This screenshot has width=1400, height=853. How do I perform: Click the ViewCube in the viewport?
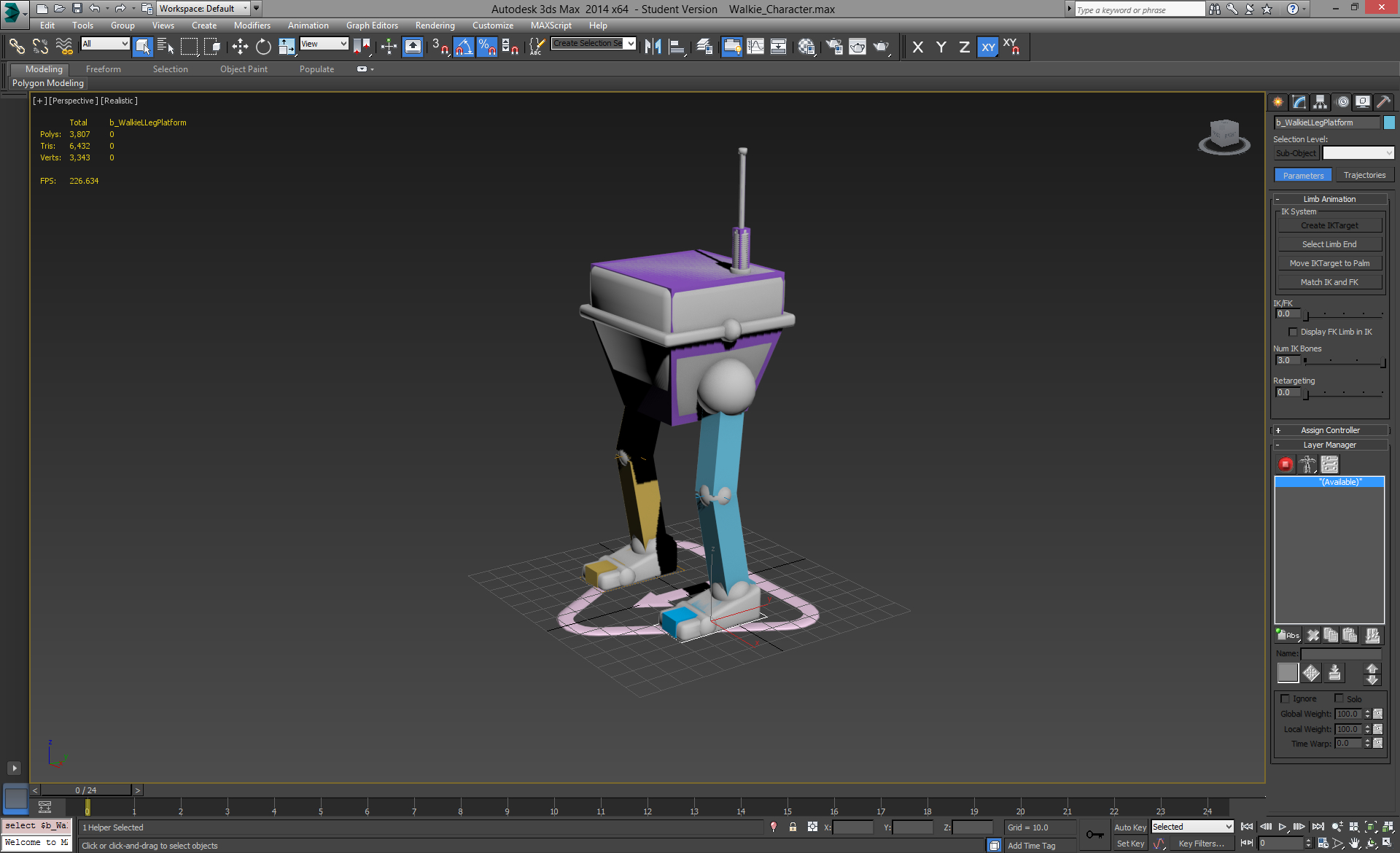point(1224,136)
